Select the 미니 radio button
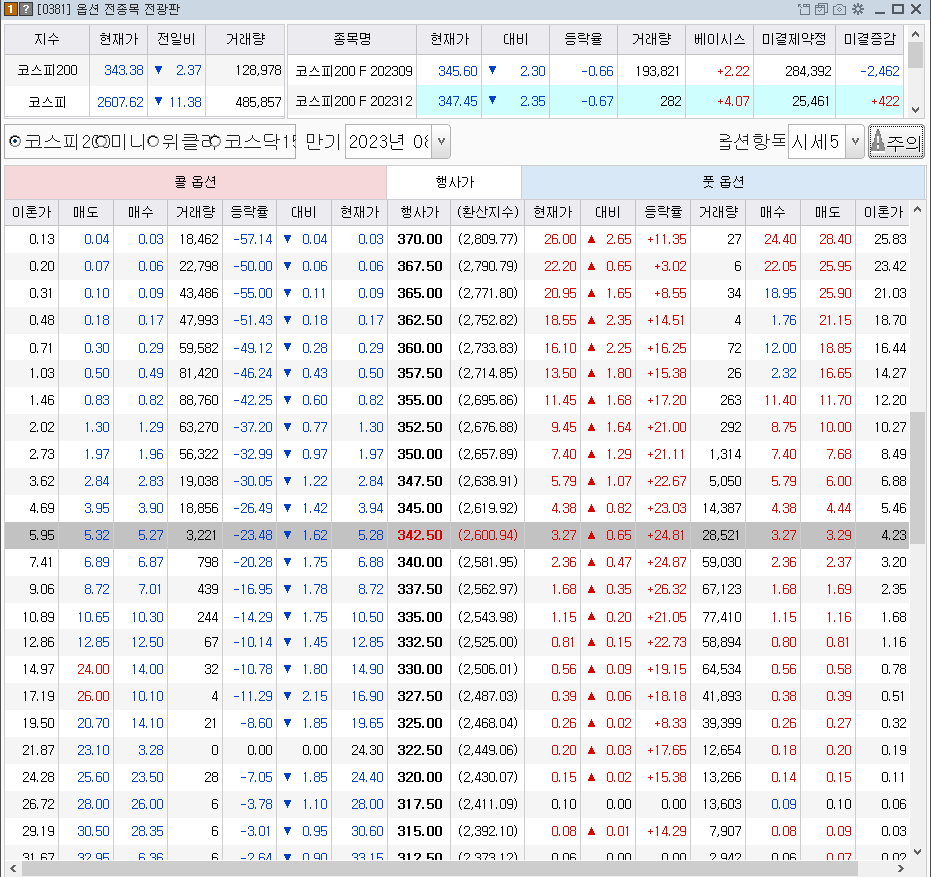931x877 pixels. click(x=103, y=141)
